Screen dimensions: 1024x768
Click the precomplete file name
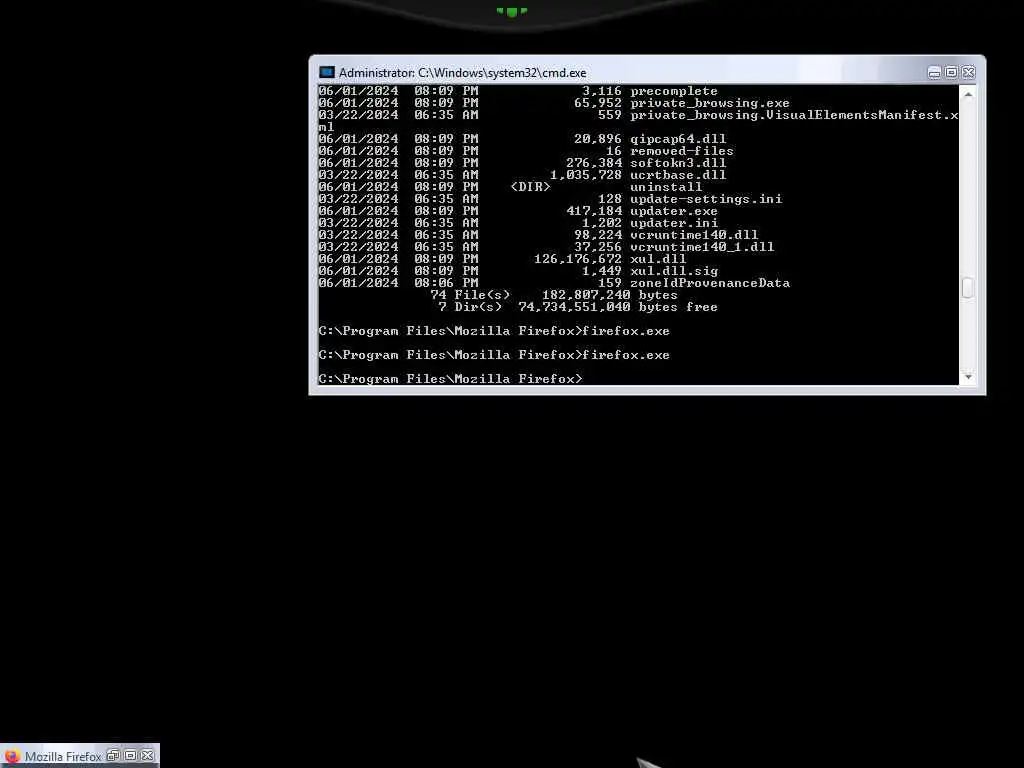pos(673,91)
